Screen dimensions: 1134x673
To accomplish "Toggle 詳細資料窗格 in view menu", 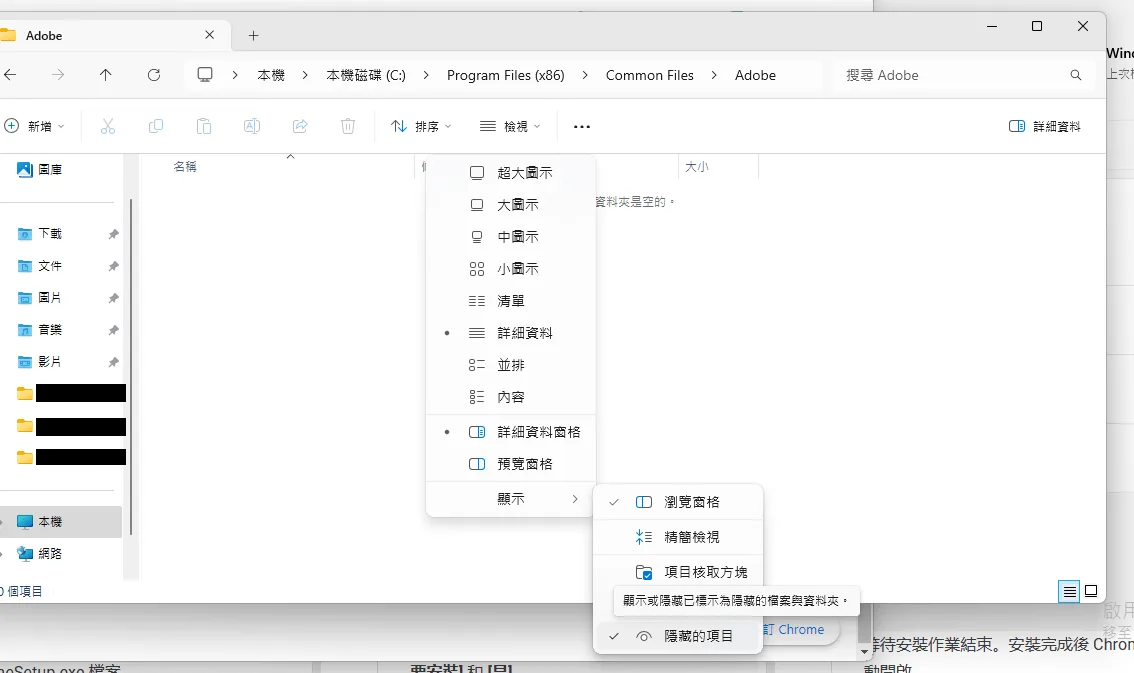I will click(x=511, y=432).
